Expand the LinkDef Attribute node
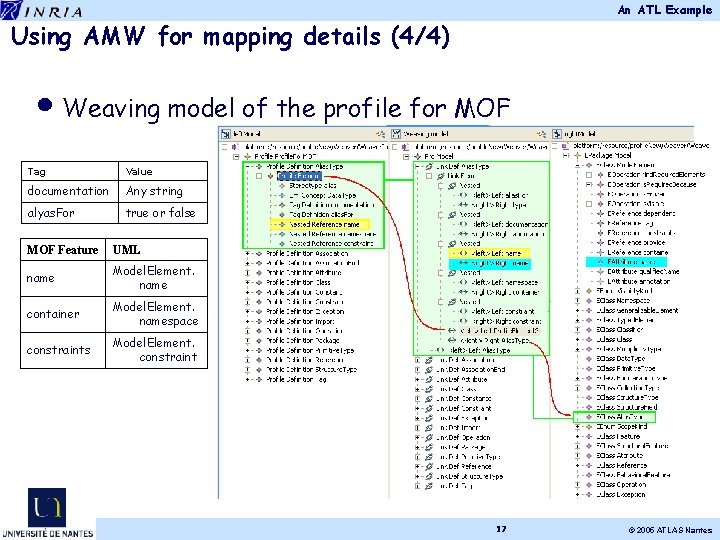 pyautogui.click(x=417, y=379)
